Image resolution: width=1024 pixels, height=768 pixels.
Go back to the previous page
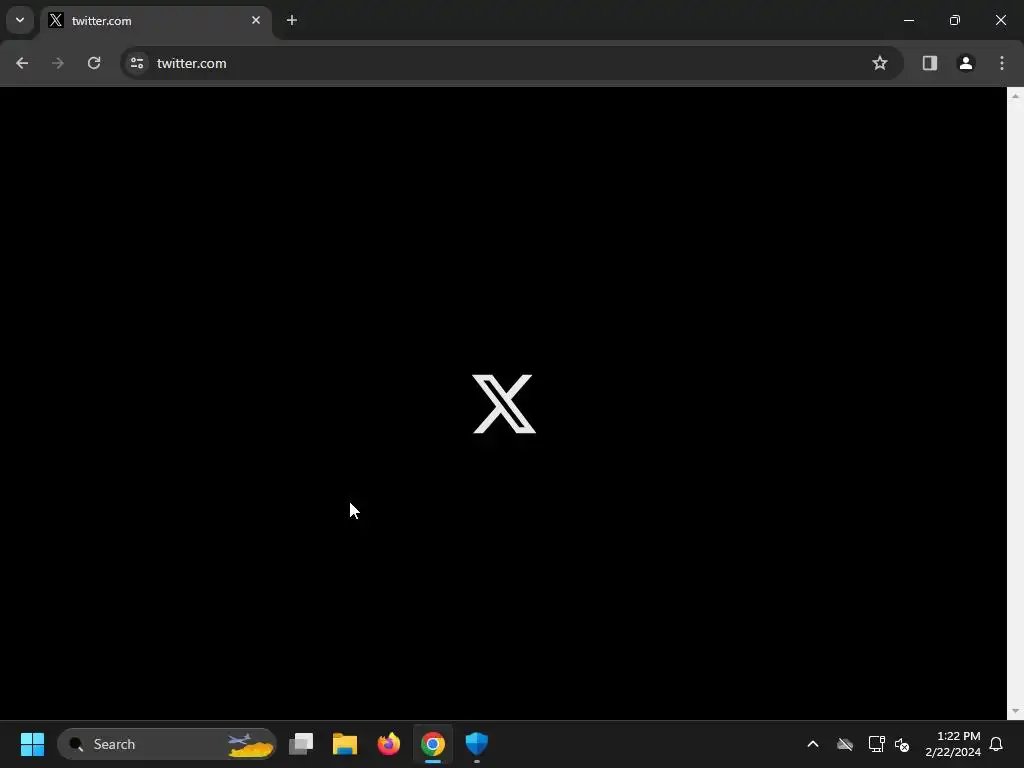(x=22, y=63)
